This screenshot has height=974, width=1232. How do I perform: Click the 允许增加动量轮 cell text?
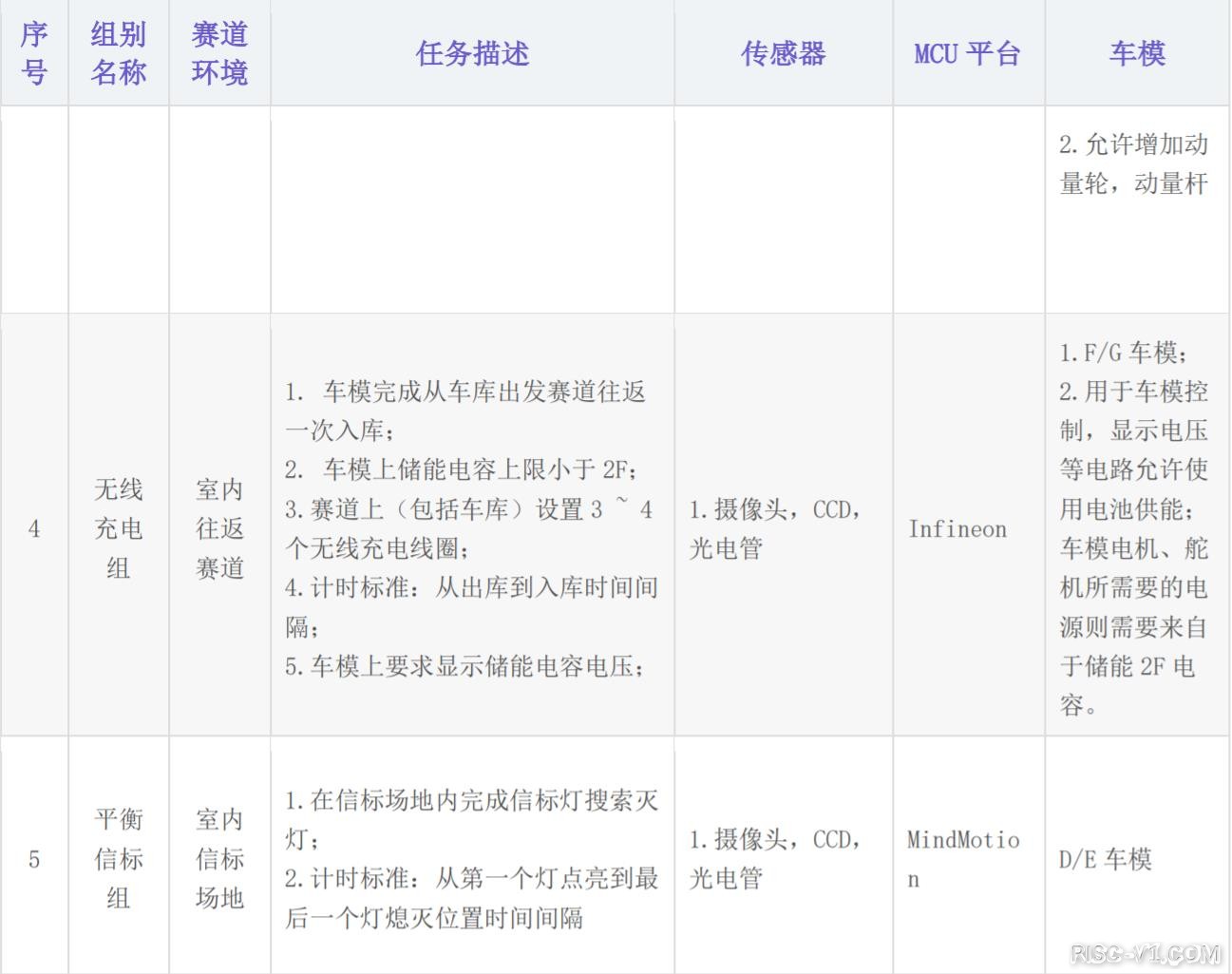(x=1133, y=163)
